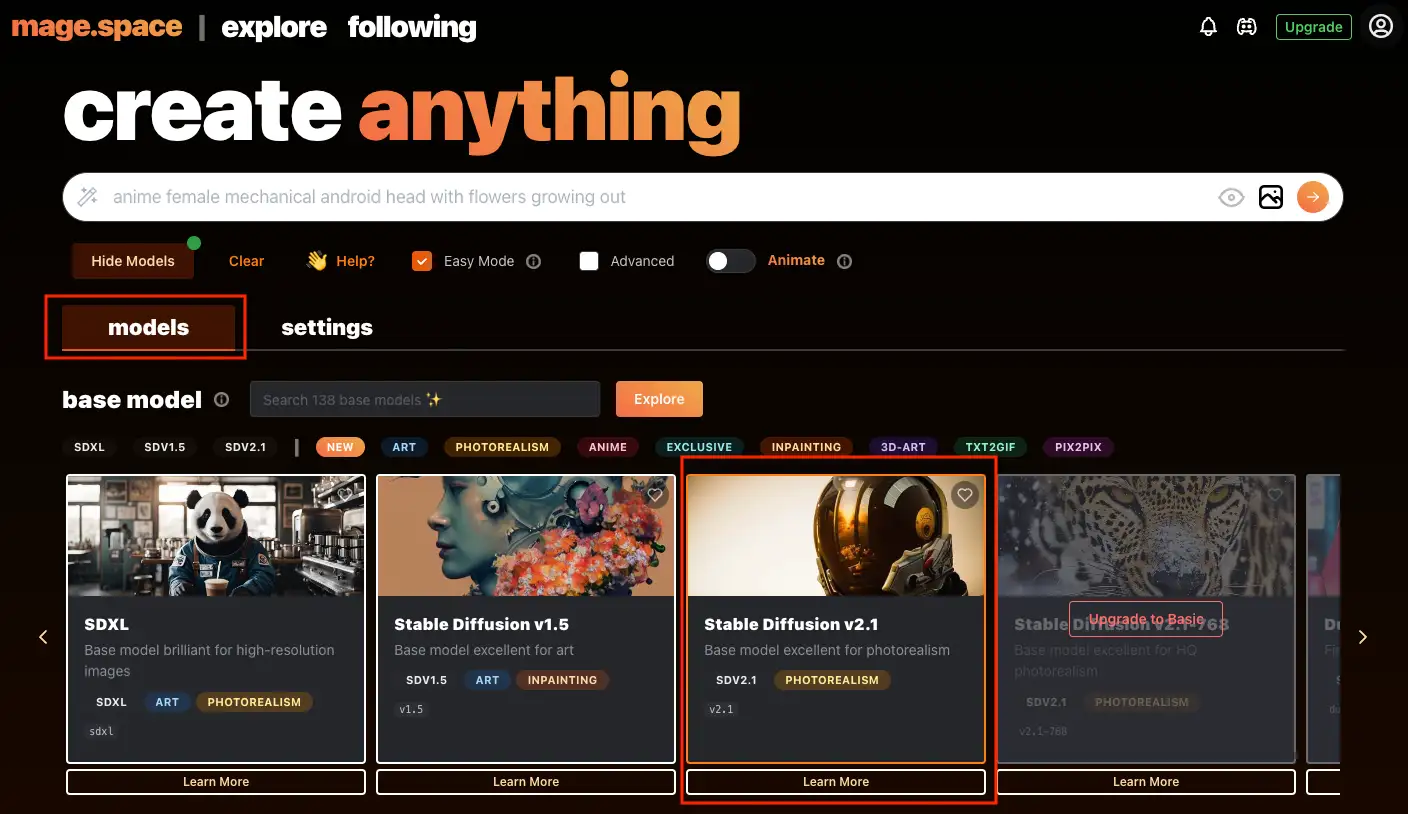
Task: Favorite the SDXL model with heart icon
Action: pos(344,495)
